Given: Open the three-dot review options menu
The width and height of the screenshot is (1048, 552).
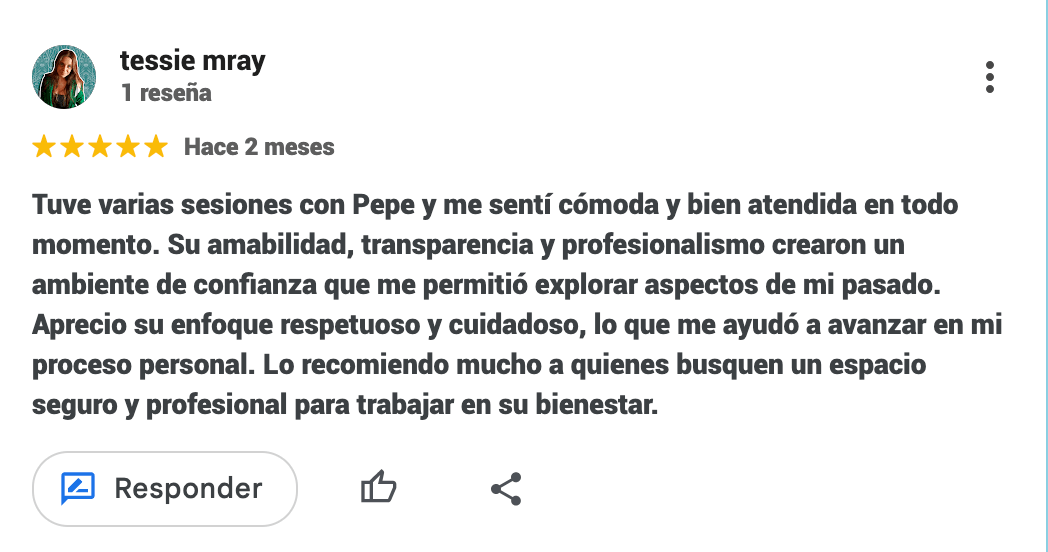Looking at the screenshot, I should (x=989, y=77).
